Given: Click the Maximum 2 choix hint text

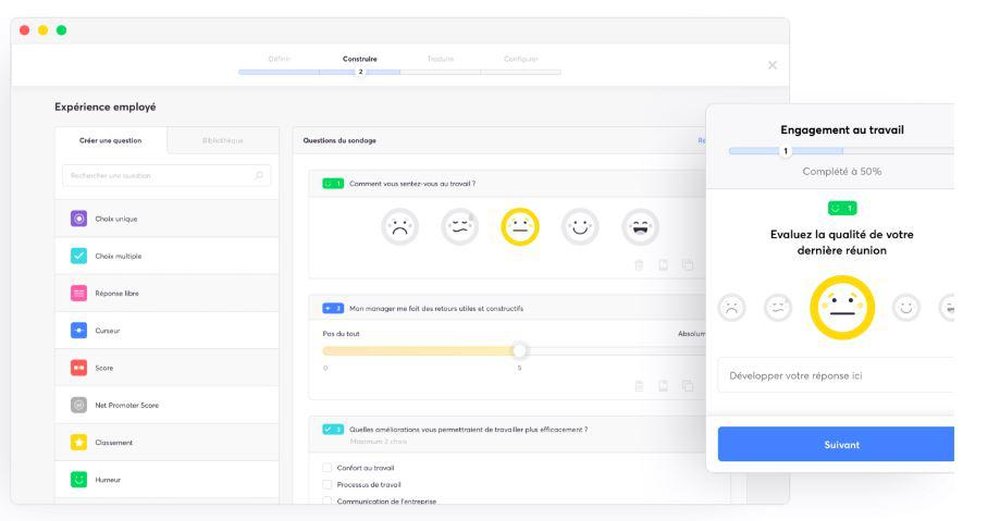Looking at the screenshot, I should (378, 441).
